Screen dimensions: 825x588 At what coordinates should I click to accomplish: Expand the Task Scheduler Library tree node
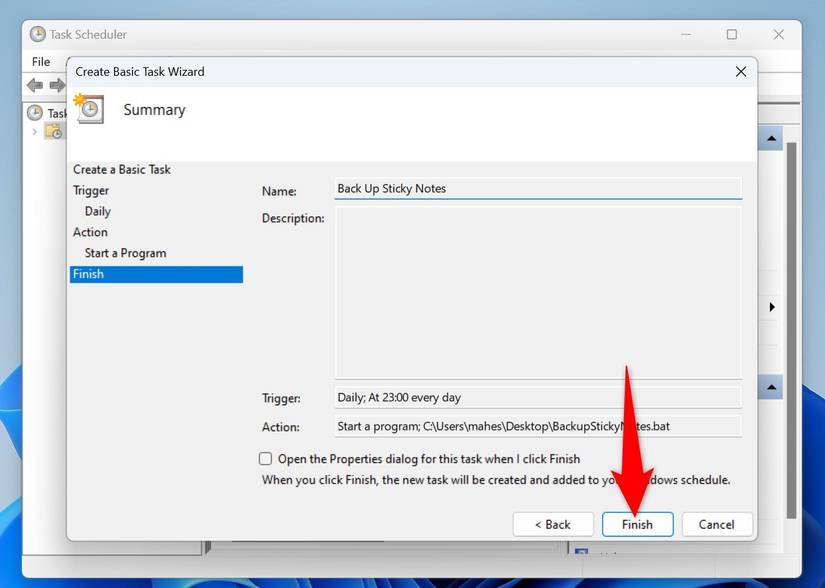tap(35, 131)
